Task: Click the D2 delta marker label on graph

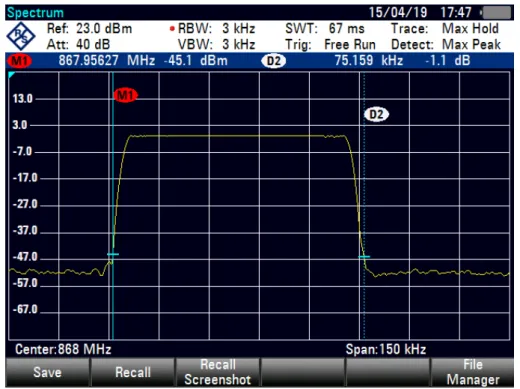Action: pos(376,114)
